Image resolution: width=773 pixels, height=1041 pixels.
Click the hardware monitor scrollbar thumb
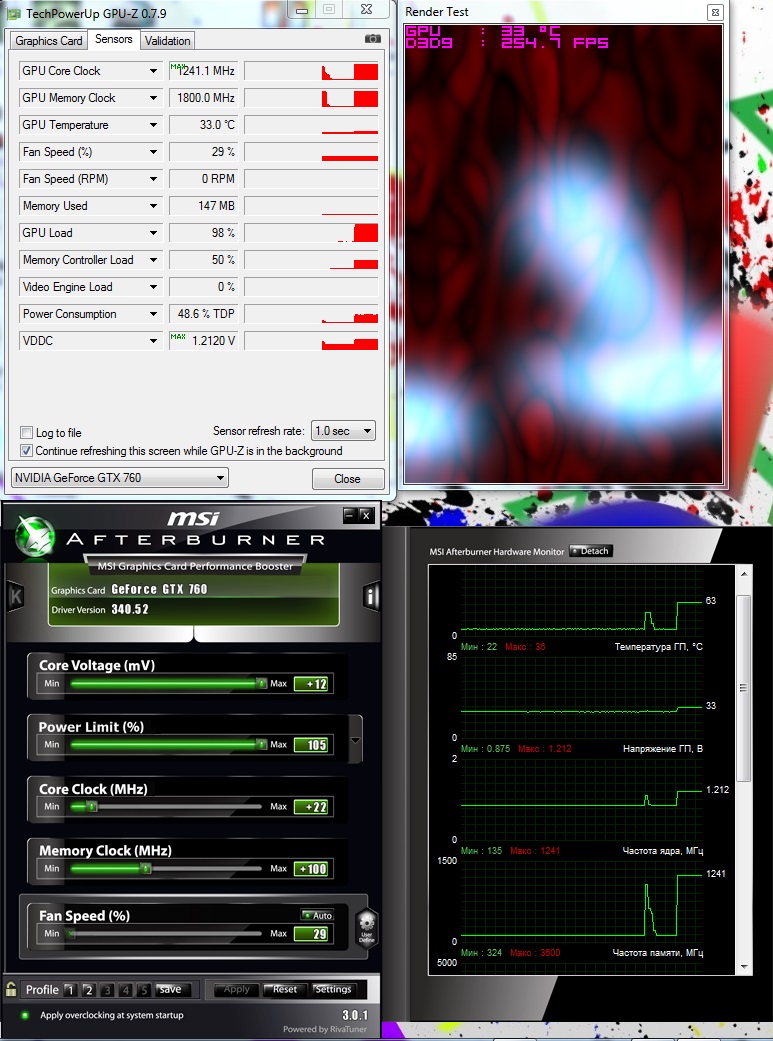tap(744, 688)
